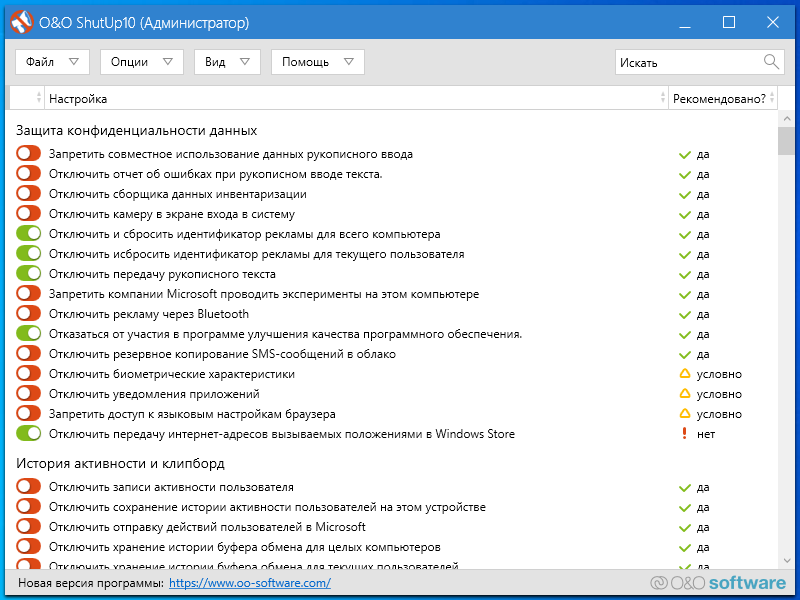Toggle user activity recording switch

tap(29, 487)
